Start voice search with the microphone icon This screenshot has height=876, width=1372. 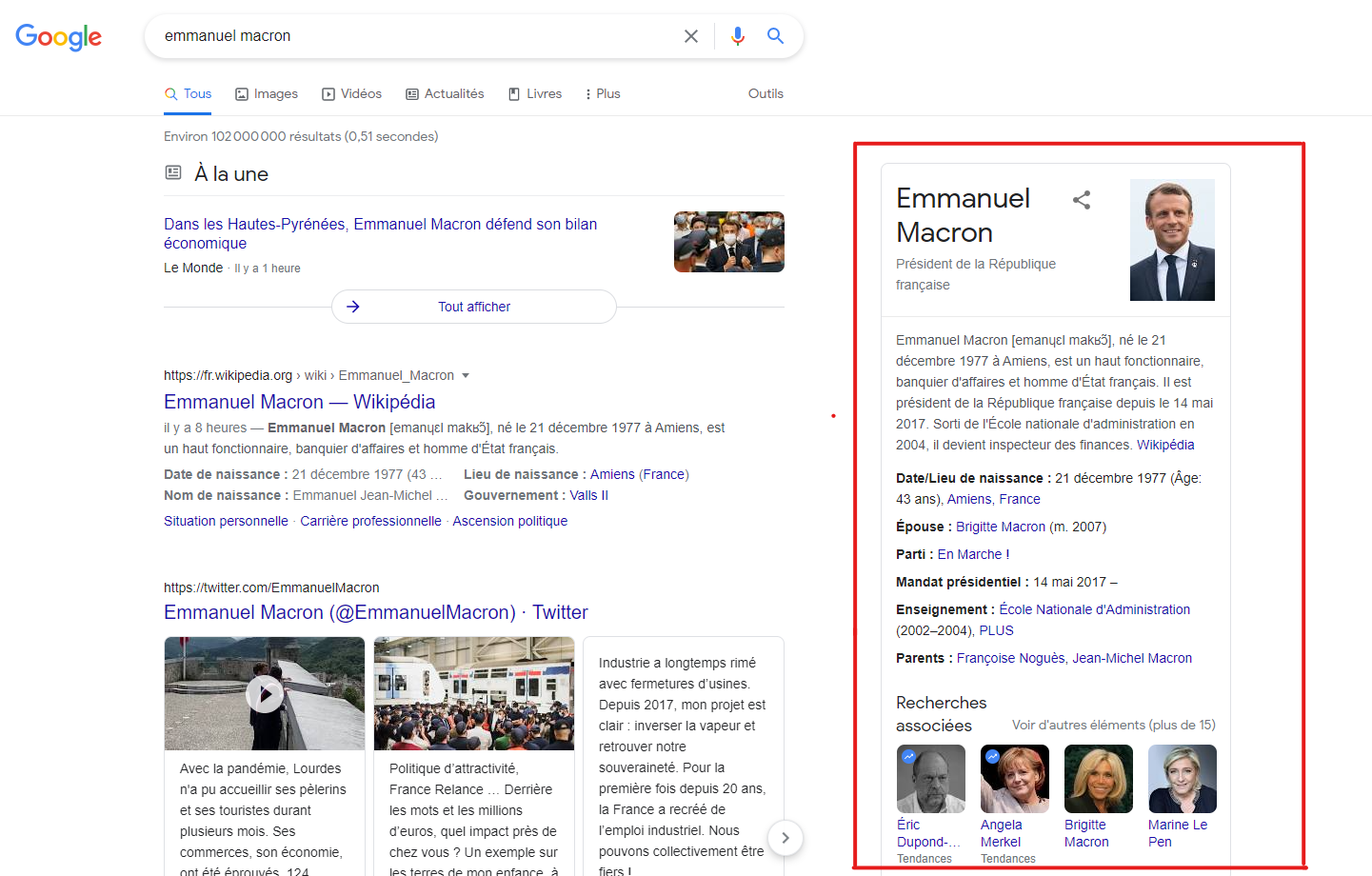[738, 36]
